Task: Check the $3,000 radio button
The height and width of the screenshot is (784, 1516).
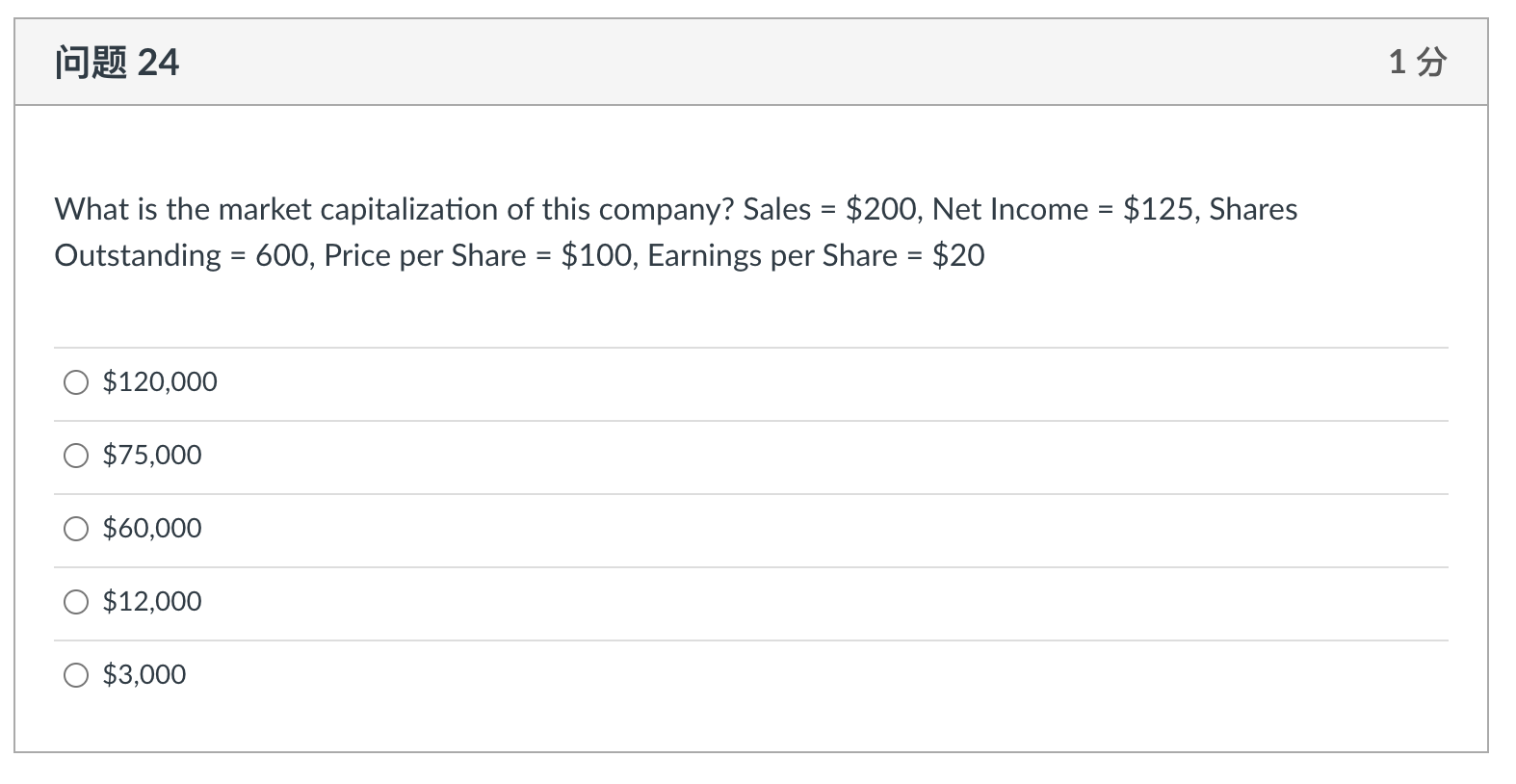Action: coord(76,675)
